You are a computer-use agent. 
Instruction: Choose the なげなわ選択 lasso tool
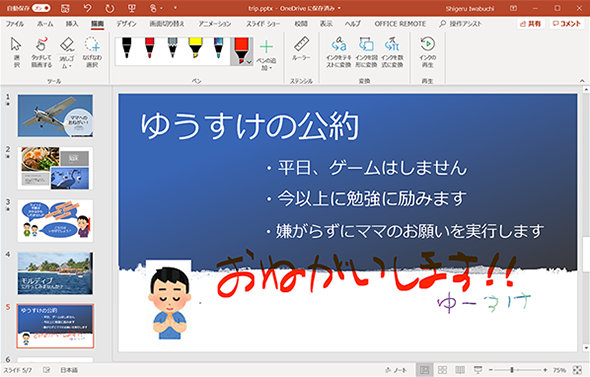click(92, 52)
